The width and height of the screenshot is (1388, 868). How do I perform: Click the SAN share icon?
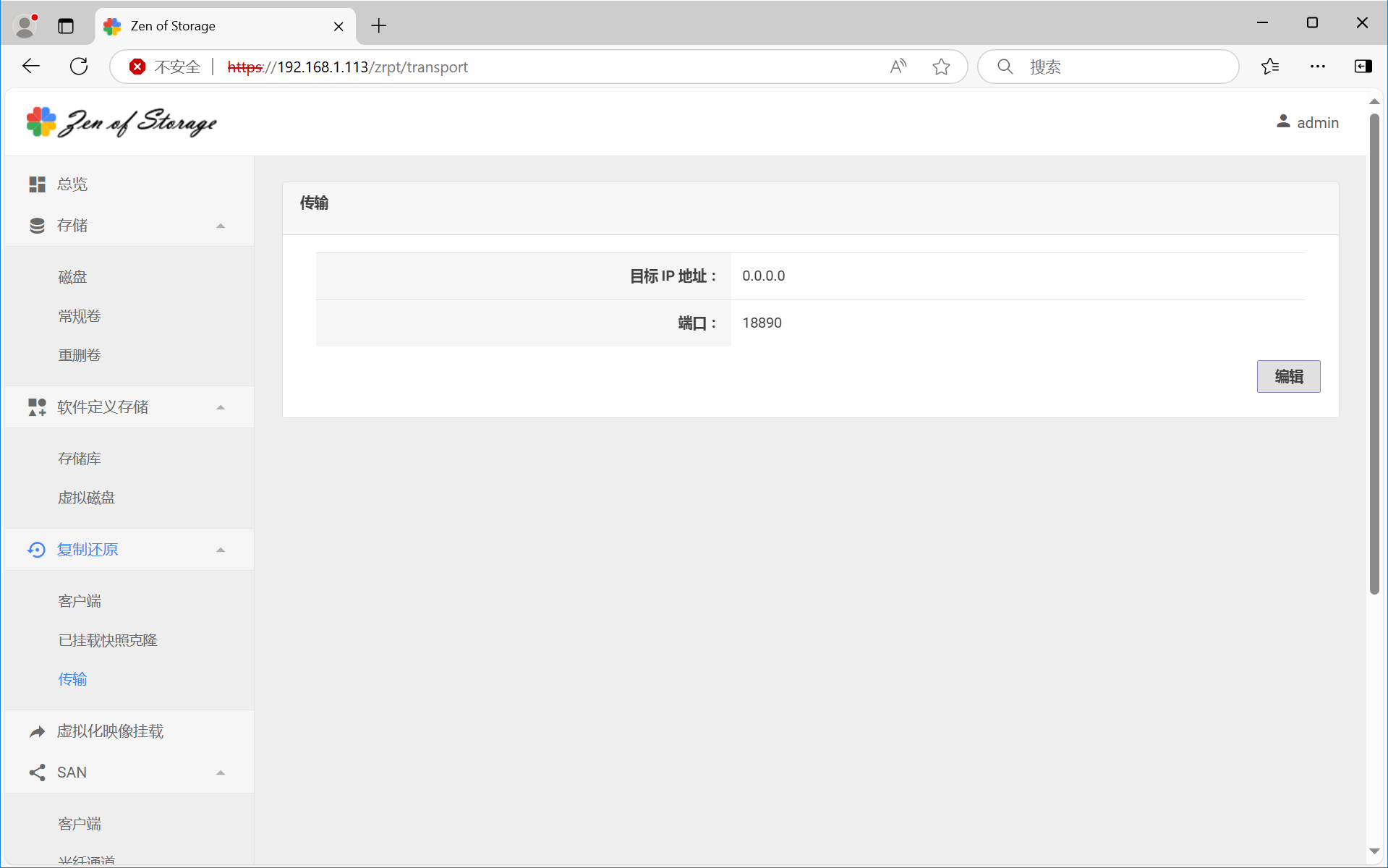pyautogui.click(x=37, y=773)
